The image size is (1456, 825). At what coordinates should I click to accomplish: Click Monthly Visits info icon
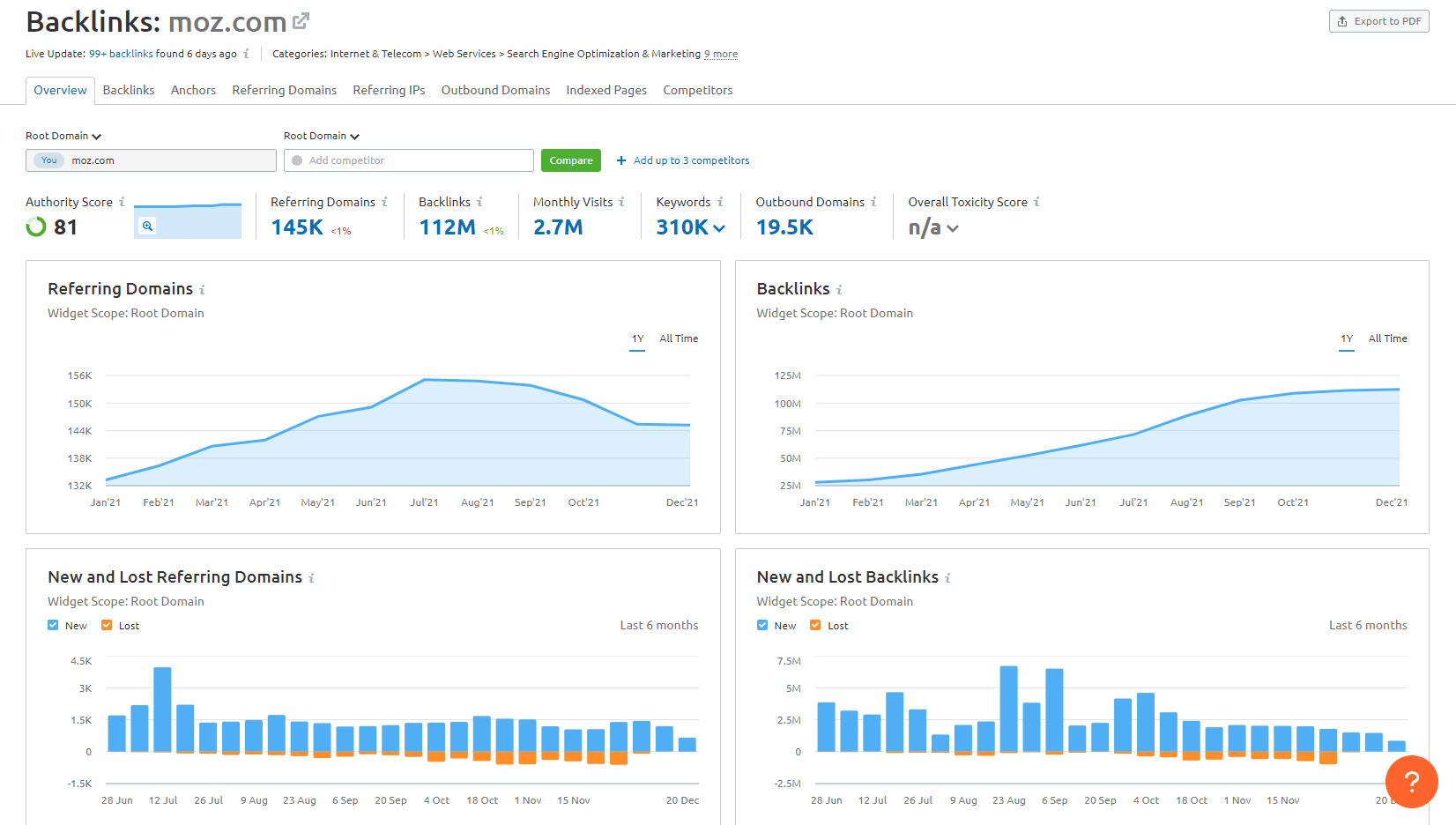pyautogui.click(x=621, y=202)
